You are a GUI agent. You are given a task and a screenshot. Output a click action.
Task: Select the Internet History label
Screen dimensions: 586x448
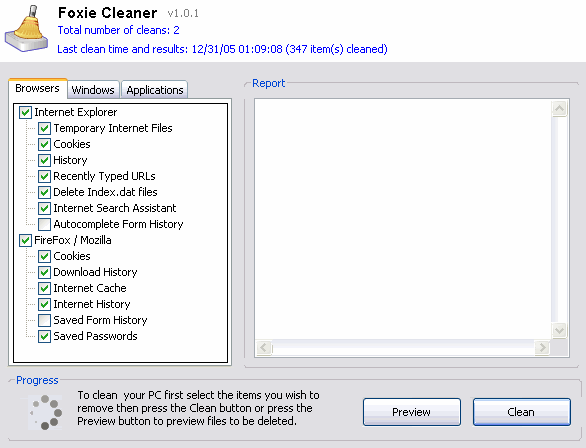(x=92, y=304)
